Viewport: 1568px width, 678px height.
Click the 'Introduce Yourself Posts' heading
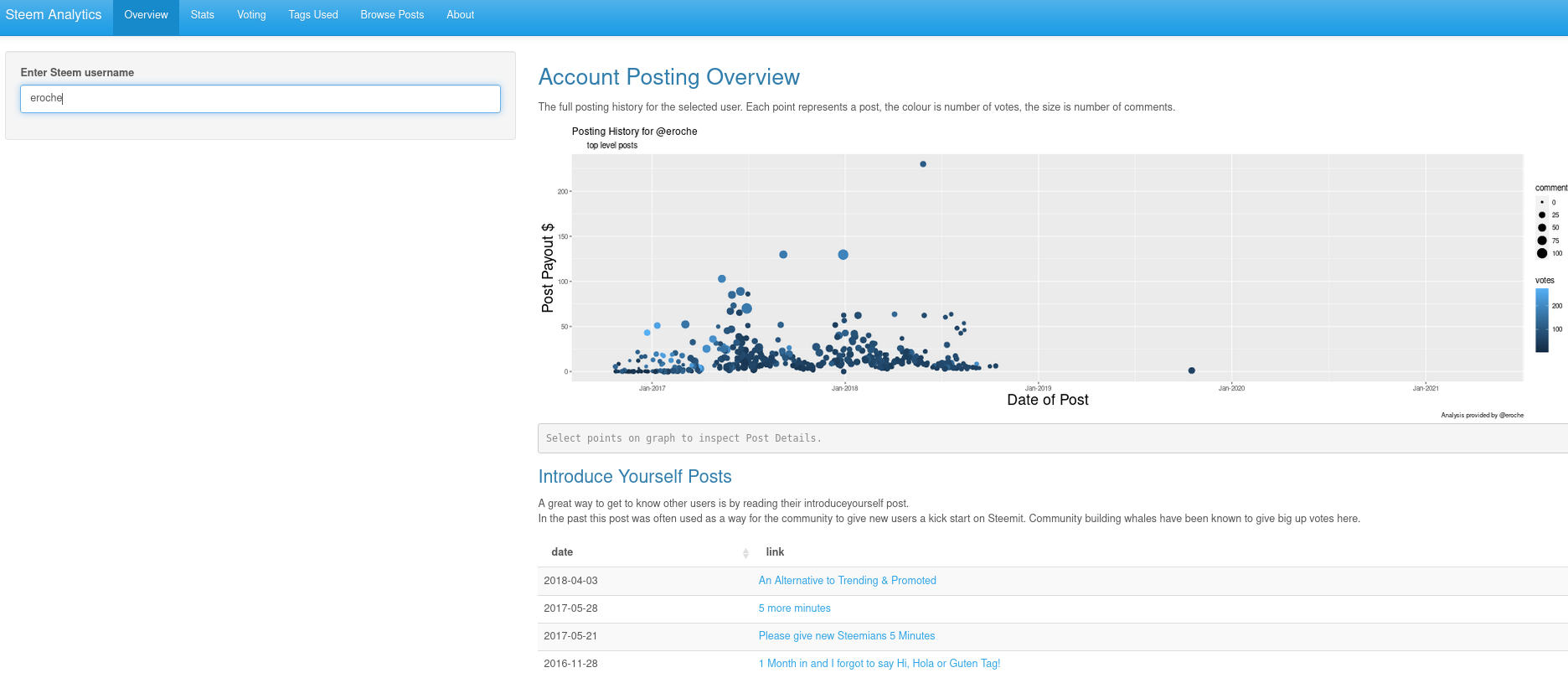pos(635,477)
